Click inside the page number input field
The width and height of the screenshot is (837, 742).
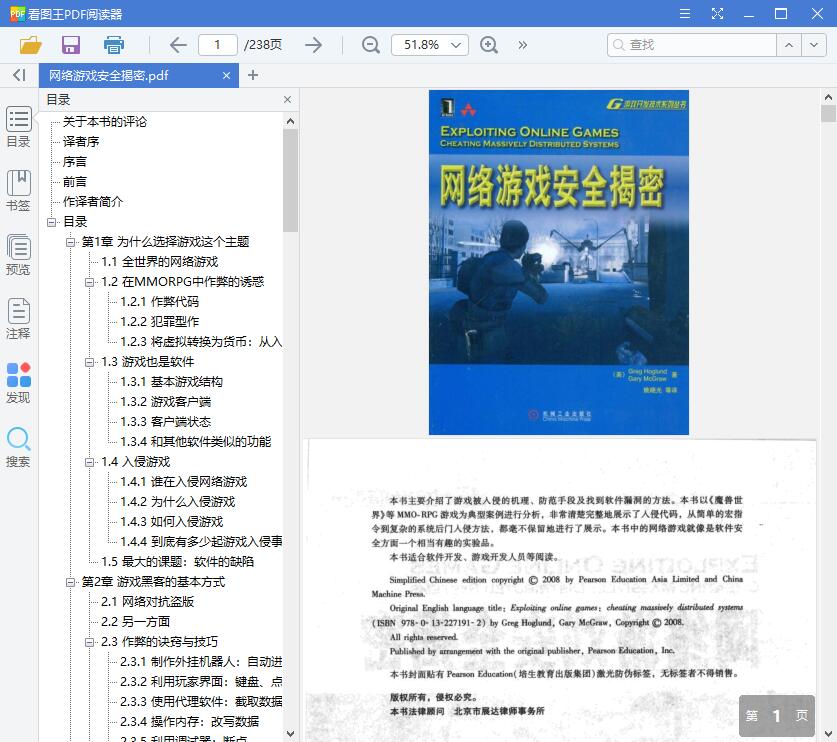(221, 45)
